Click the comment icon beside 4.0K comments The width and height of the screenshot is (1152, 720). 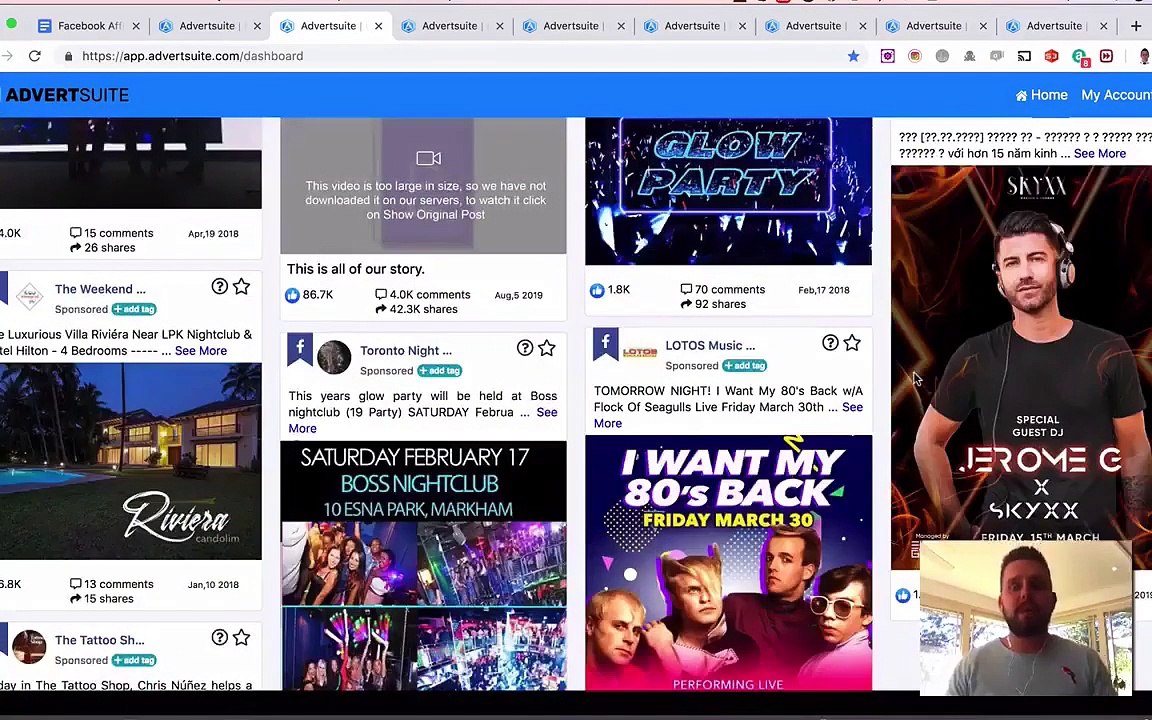pos(381,294)
